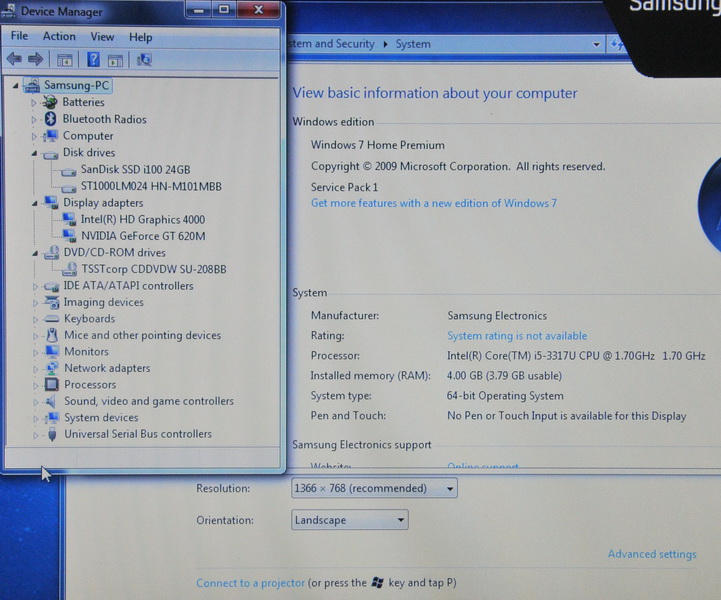Viewport: 721px width, 600px height.
Task: Select TSSTcorp CDDVDW SU-208BB drive
Action: click(x=154, y=269)
